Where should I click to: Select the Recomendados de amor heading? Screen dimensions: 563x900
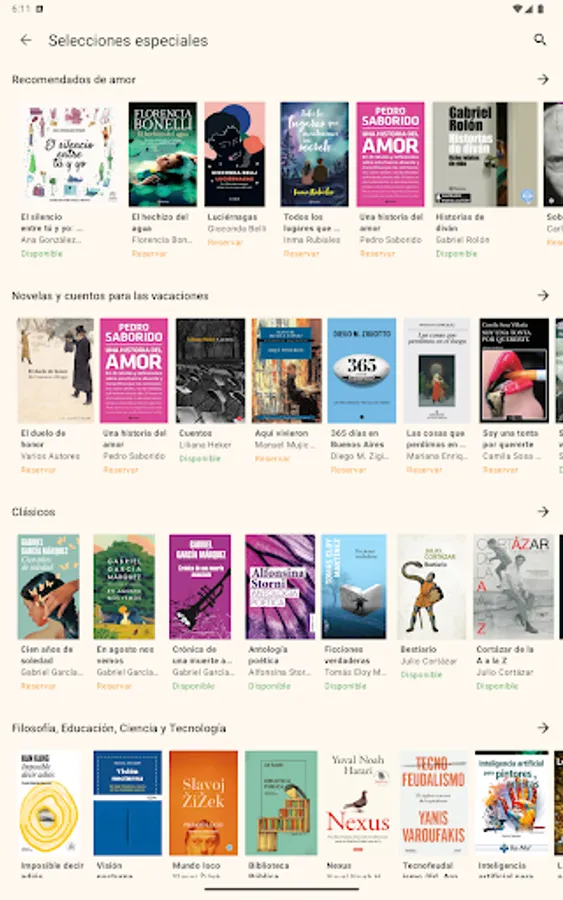(73, 79)
